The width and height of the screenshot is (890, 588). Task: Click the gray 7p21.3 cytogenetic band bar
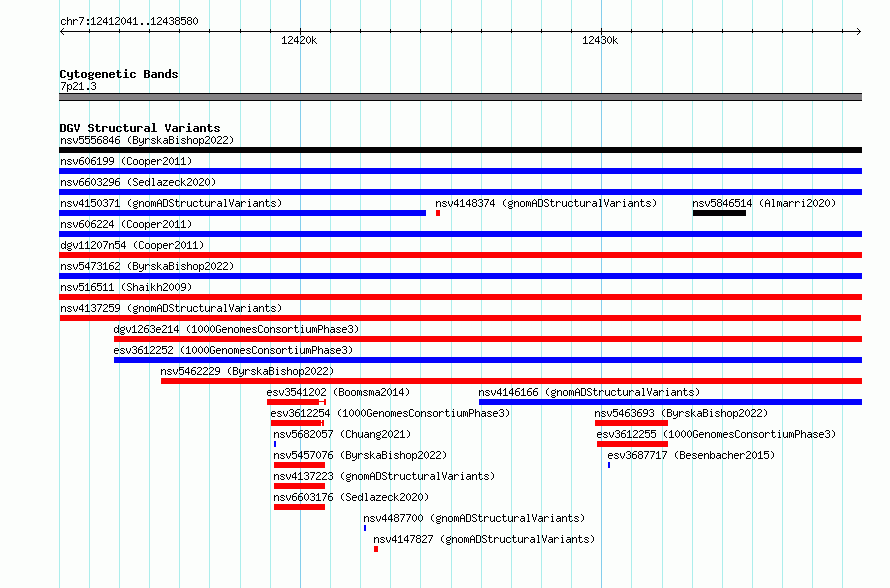point(460,97)
